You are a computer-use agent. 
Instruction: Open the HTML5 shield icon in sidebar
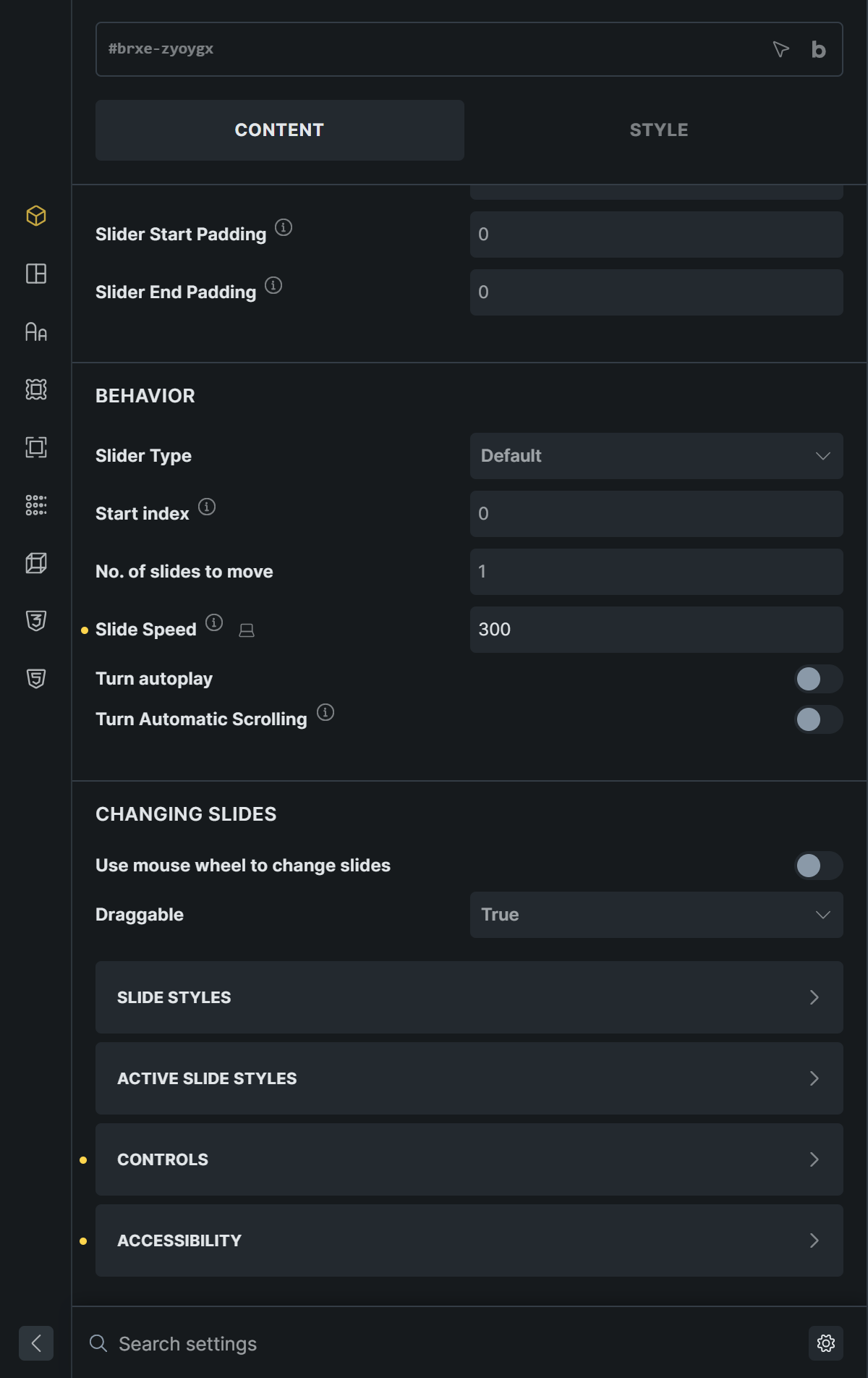tap(36, 679)
